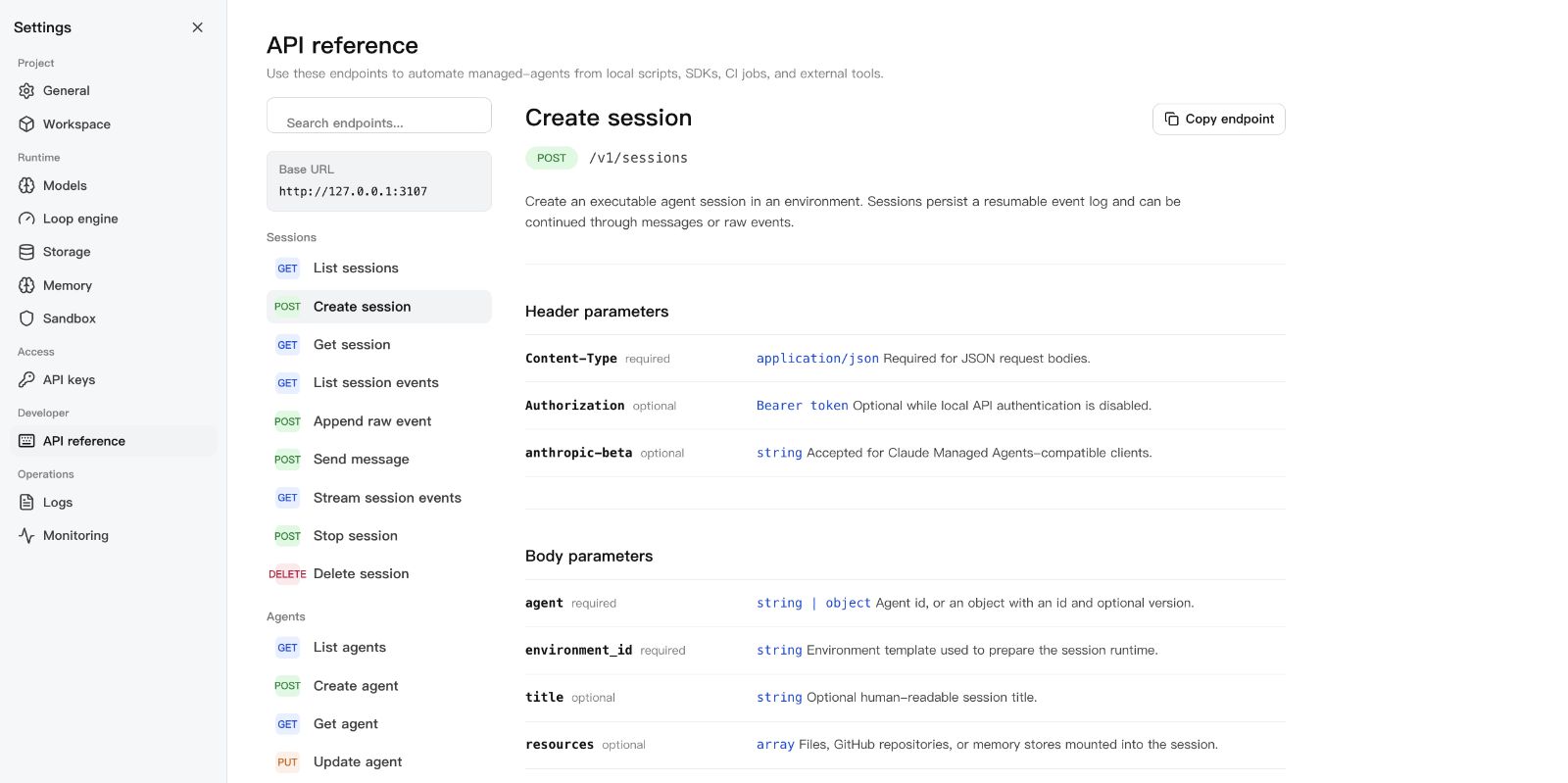Focus the Search endpoints field
The image size is (1568, 783).
[x=379, y=116]
